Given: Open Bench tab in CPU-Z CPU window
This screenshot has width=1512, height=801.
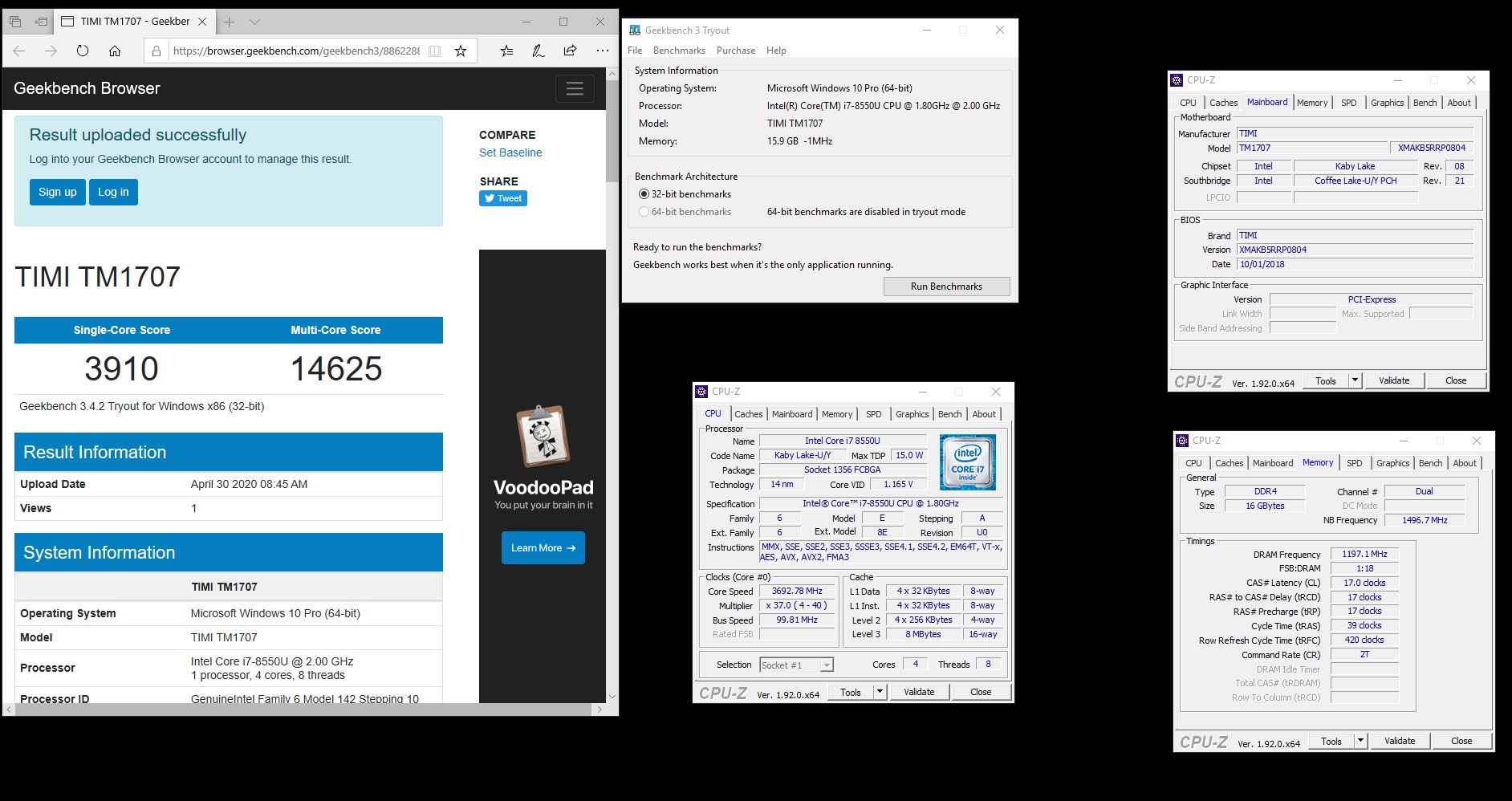Looking at the screenshot, I should click(949, 414).
